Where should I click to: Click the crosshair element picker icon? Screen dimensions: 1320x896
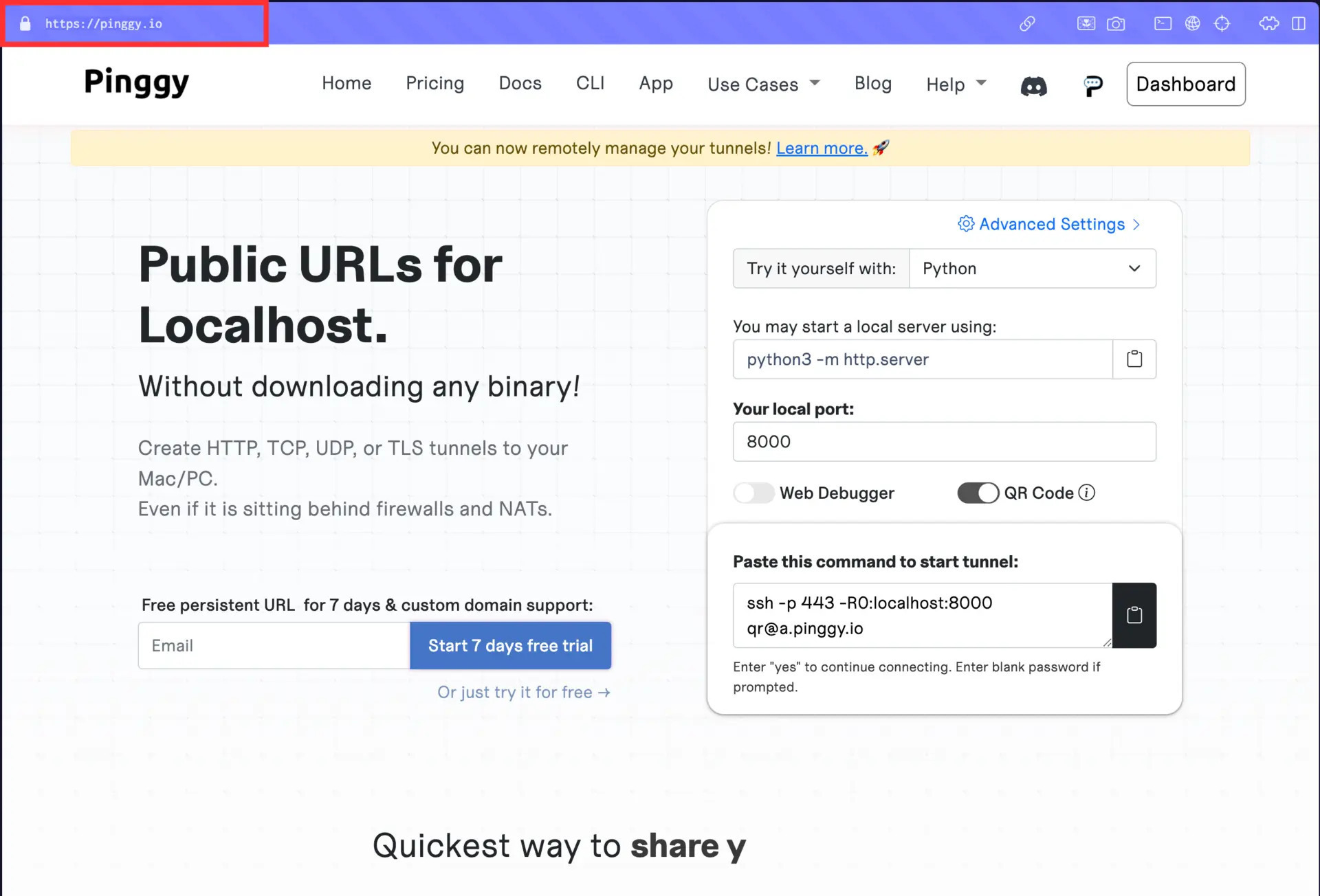coord(1222,23)
